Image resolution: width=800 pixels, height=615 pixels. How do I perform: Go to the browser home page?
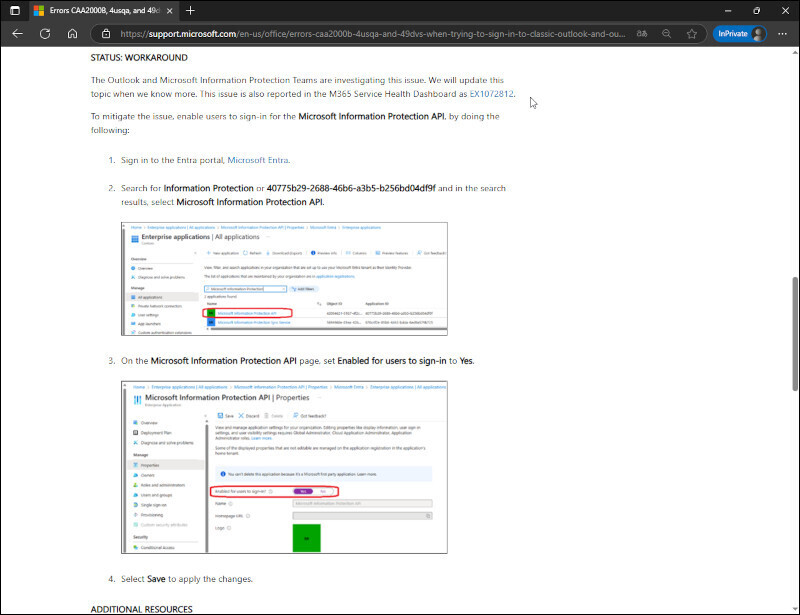click(72, 34)
